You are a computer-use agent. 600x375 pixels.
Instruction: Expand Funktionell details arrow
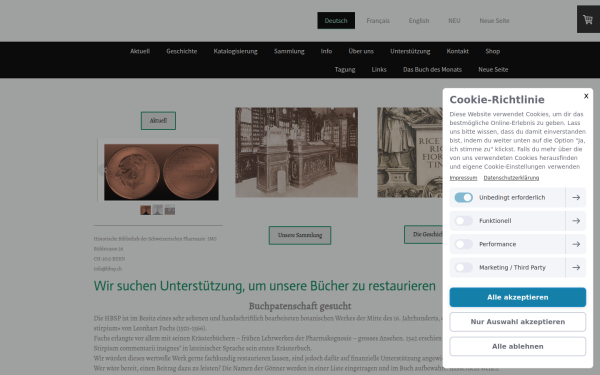click(x=576, y=221)
